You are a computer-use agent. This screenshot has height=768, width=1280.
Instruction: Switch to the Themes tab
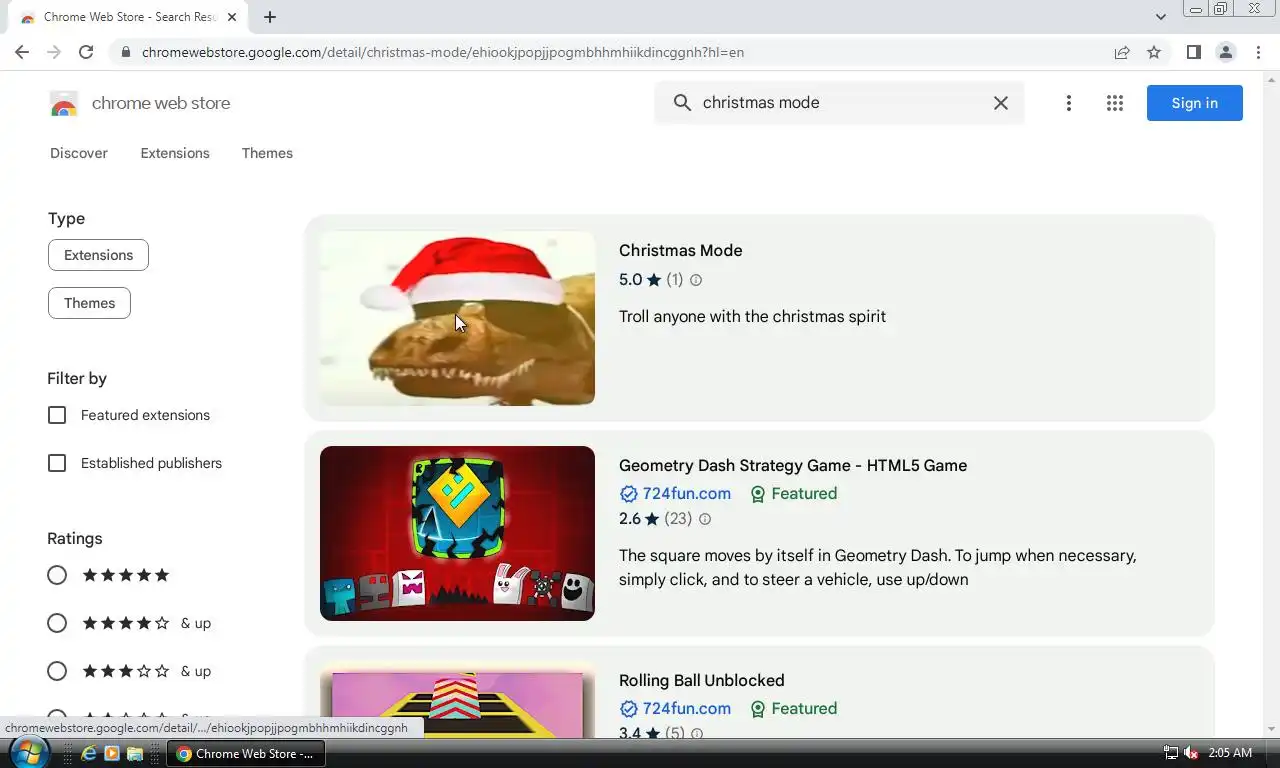tap(267, 153)
